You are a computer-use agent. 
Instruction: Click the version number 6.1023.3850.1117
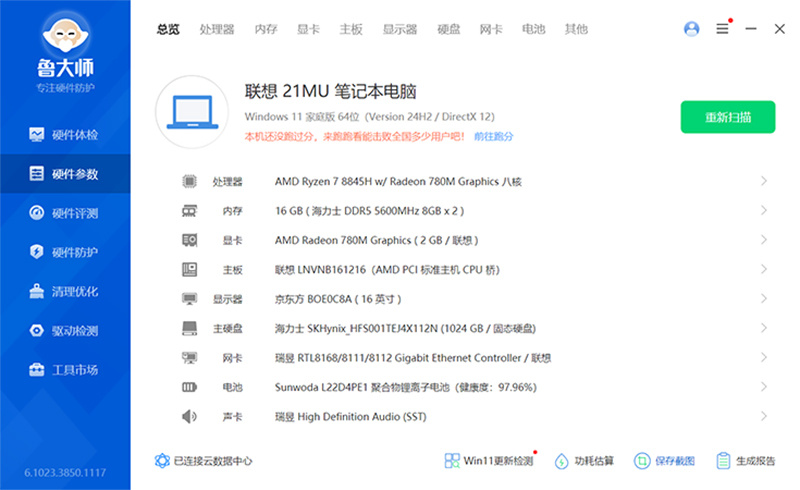65,473
